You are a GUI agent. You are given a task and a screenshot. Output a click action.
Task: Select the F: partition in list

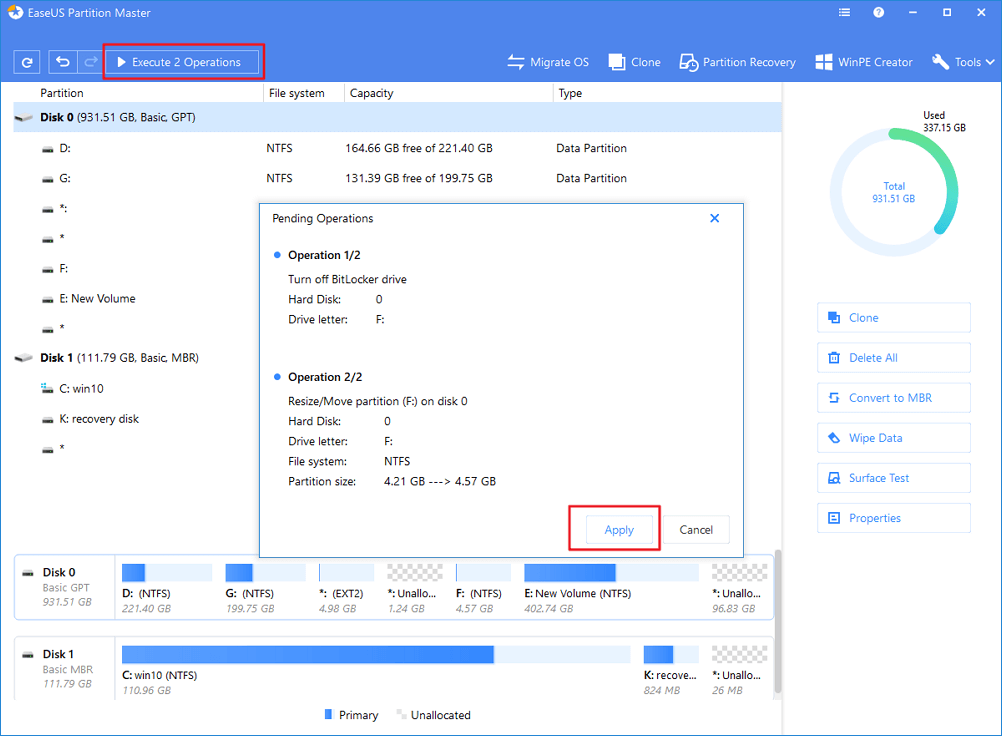click(136, 268)
